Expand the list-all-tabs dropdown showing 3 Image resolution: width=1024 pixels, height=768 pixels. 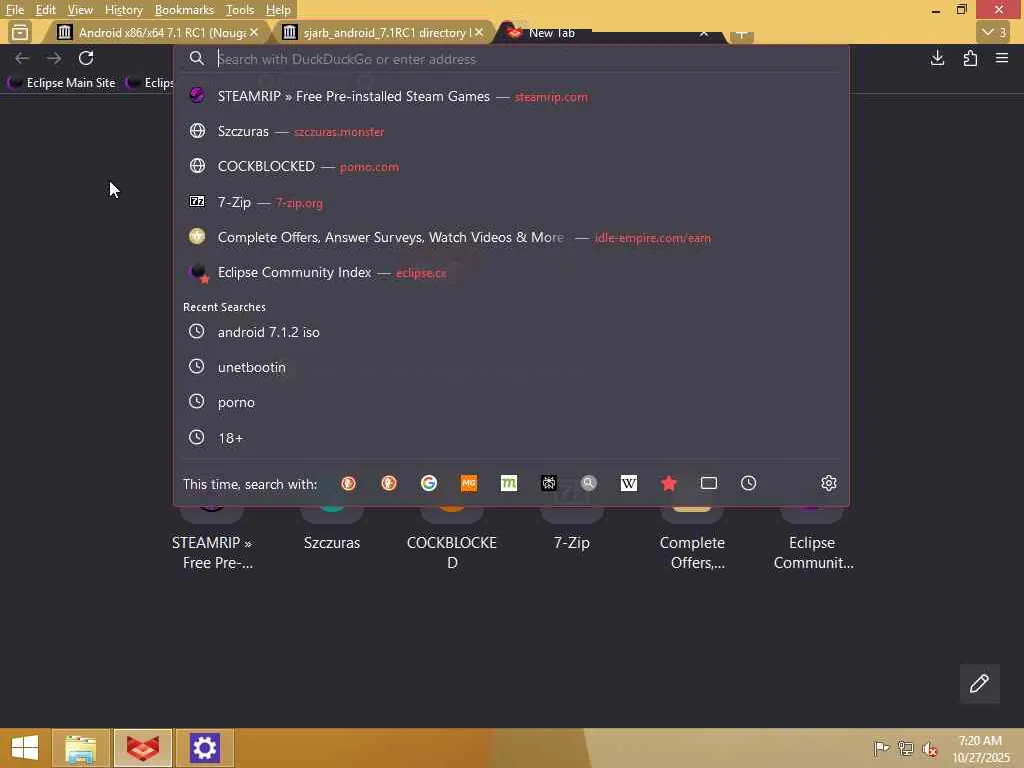click(x=994, y=32)
